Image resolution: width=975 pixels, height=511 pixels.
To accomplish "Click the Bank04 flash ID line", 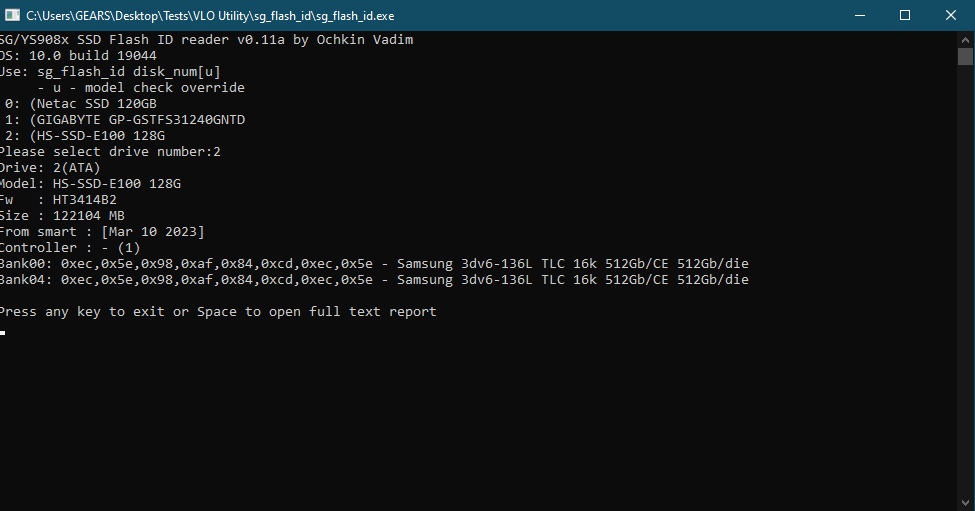I will (x=372, y=280).
